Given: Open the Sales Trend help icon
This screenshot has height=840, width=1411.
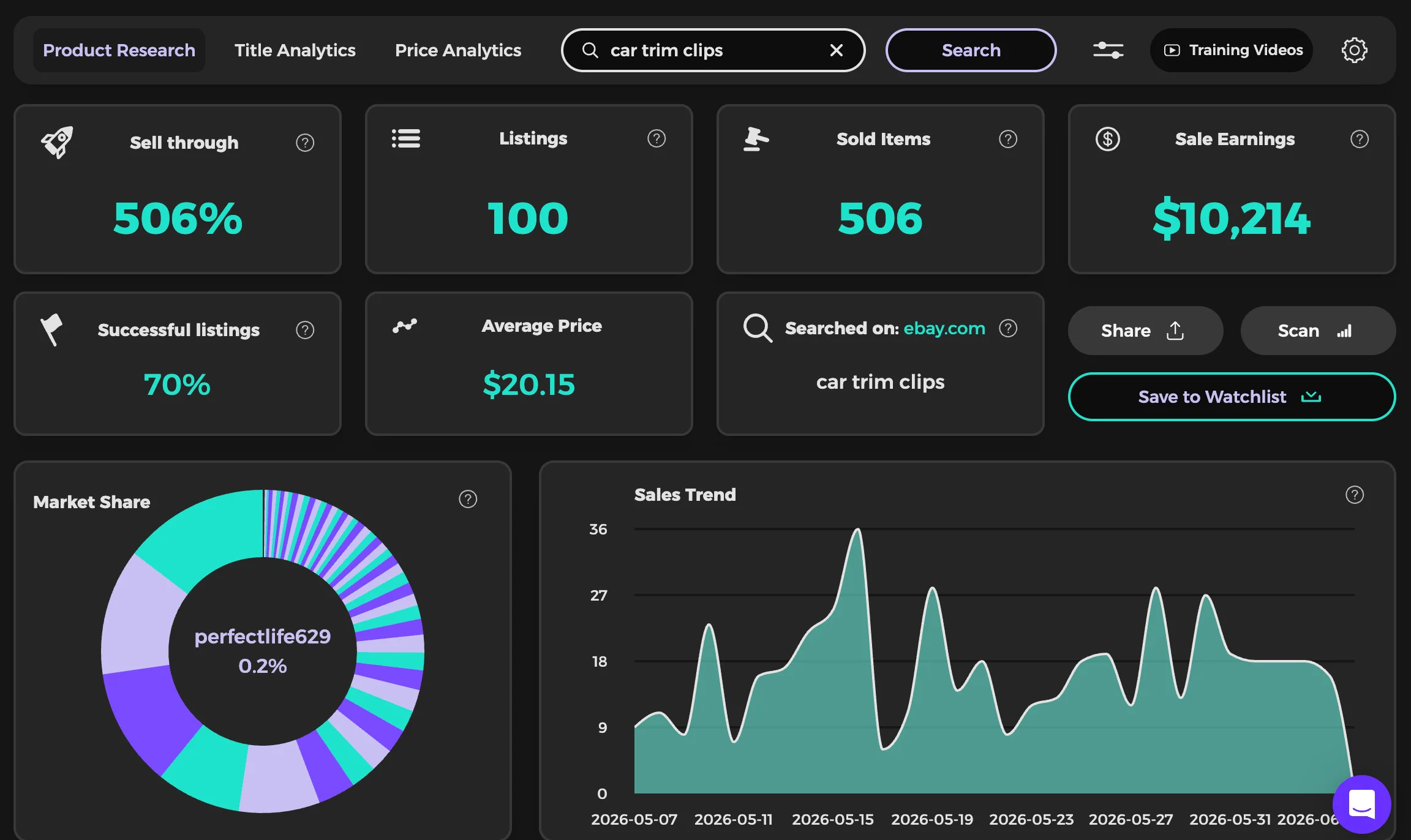Looking at the screenshot, I should [1355, 495].
